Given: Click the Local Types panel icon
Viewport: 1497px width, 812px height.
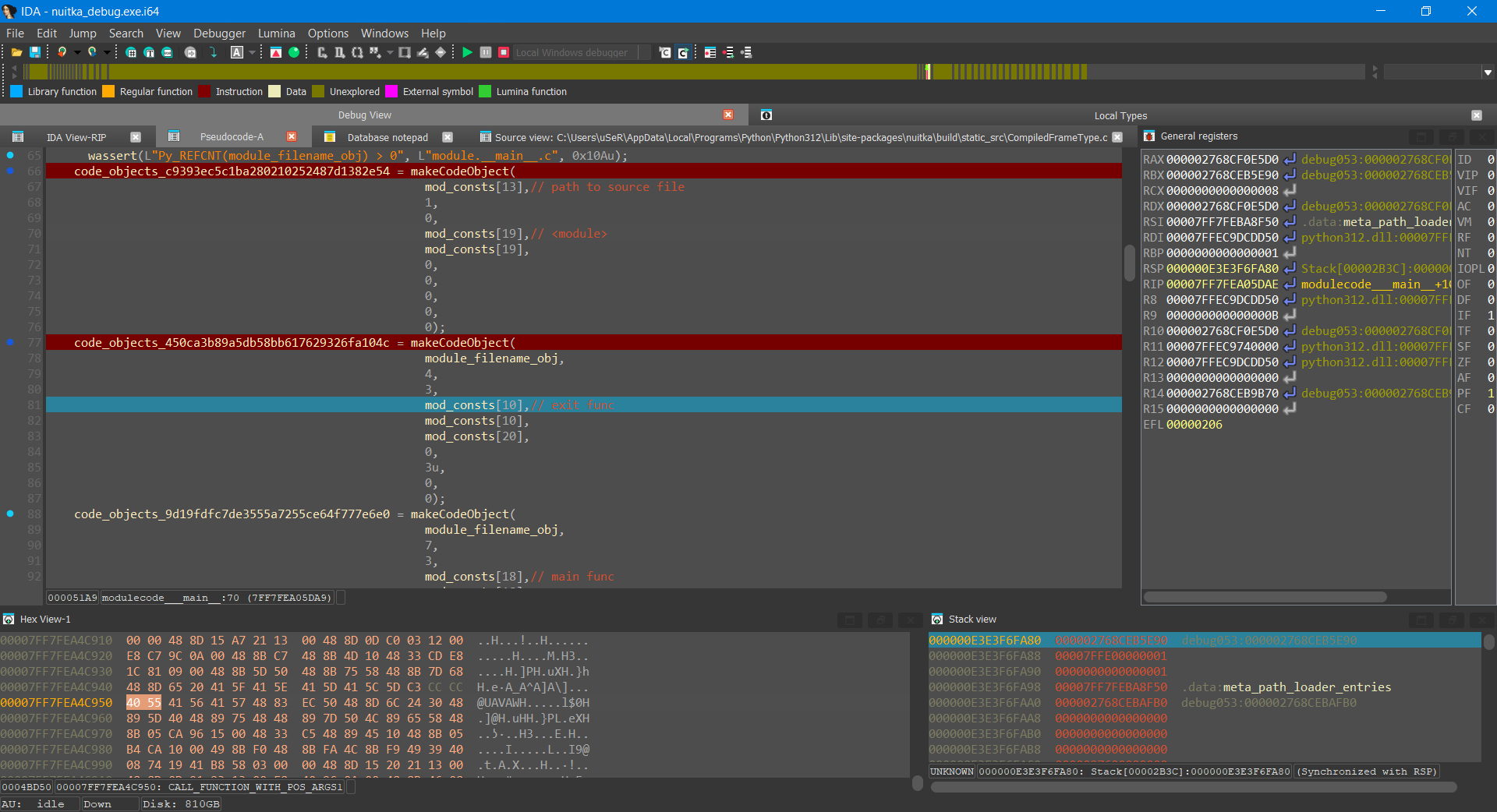Looking at the screenshot, I should coord(766,115).
